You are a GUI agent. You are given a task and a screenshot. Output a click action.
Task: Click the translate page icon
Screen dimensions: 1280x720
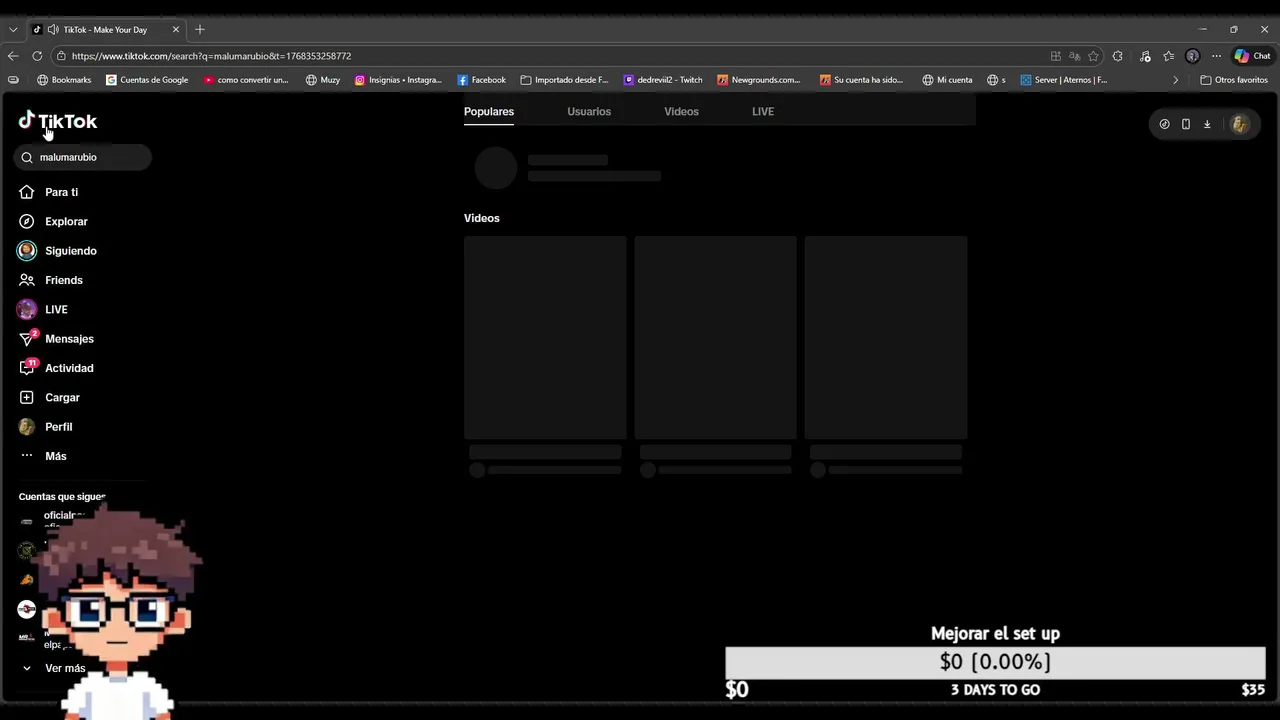(x=1075, y=56)
